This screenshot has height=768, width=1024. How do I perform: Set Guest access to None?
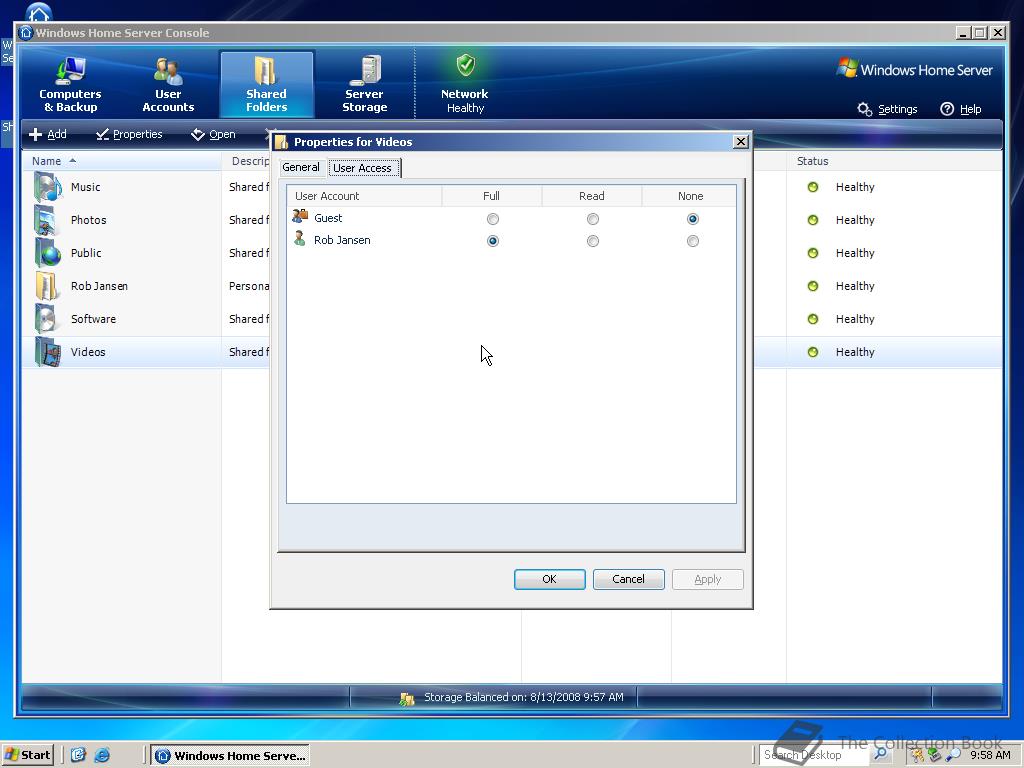pyautogui.click(x=692, y=219)
